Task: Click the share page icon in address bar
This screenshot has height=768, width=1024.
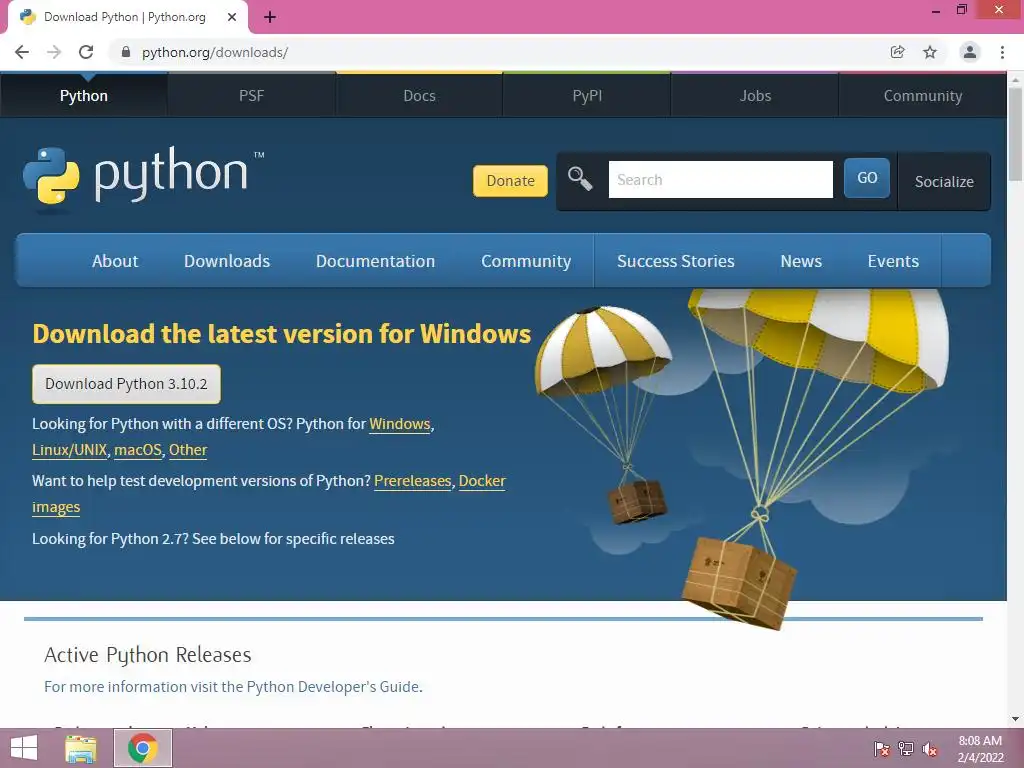Action: click(897, 52)
